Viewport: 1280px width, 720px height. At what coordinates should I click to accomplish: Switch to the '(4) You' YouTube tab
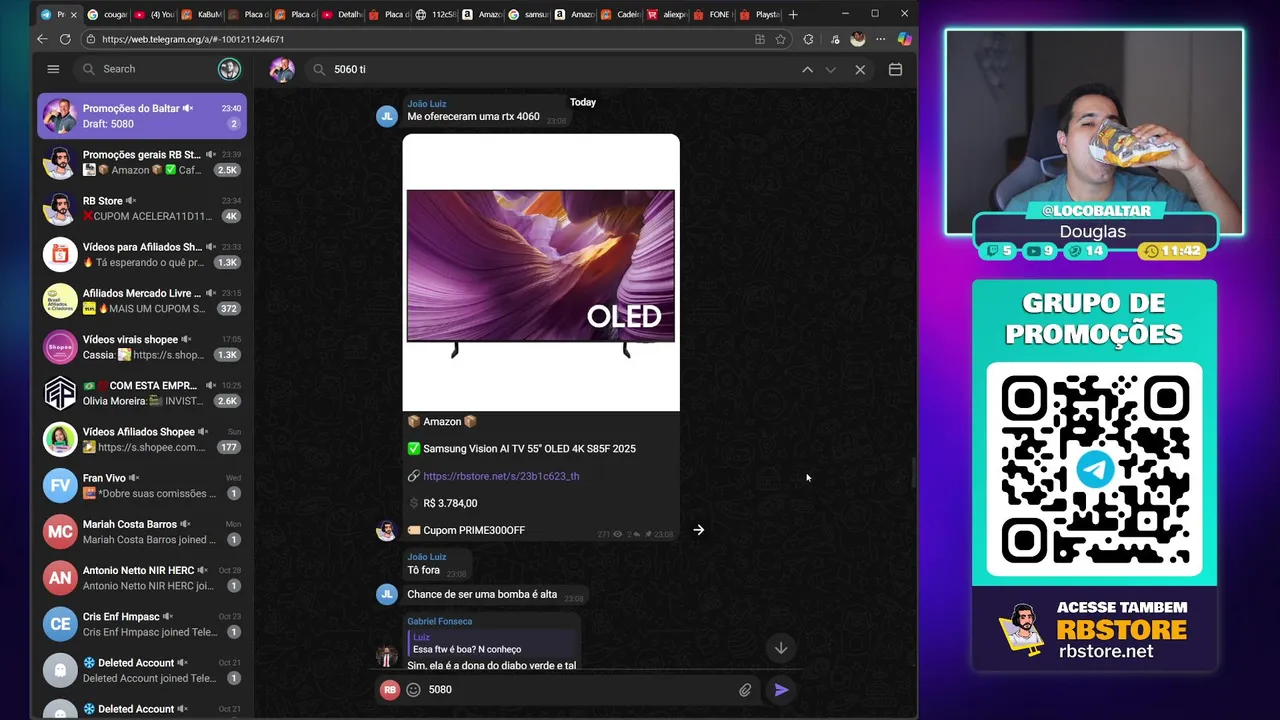(x=154, y=14)
